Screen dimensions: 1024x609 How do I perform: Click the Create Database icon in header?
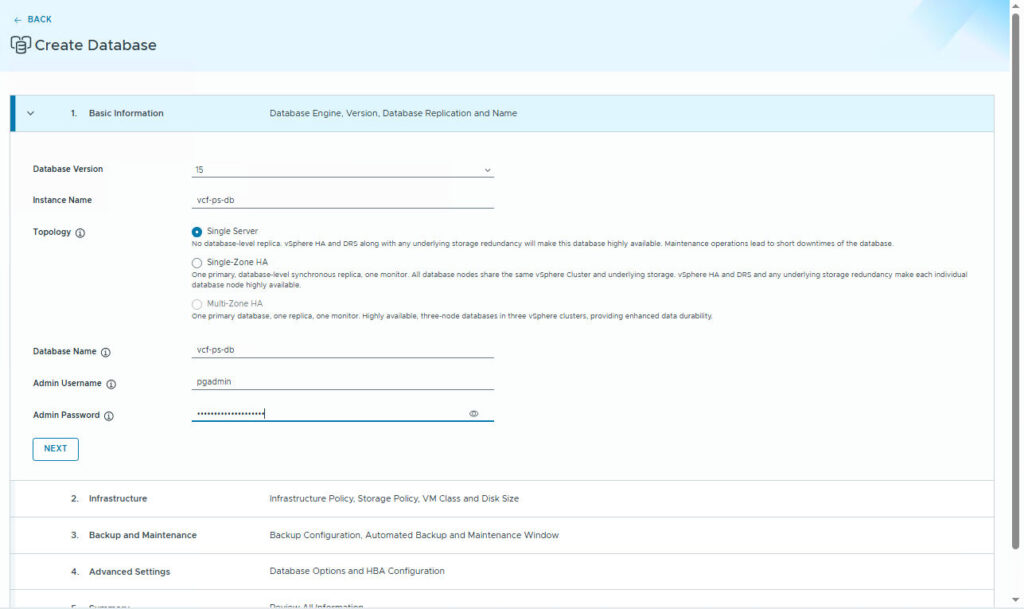20,45
